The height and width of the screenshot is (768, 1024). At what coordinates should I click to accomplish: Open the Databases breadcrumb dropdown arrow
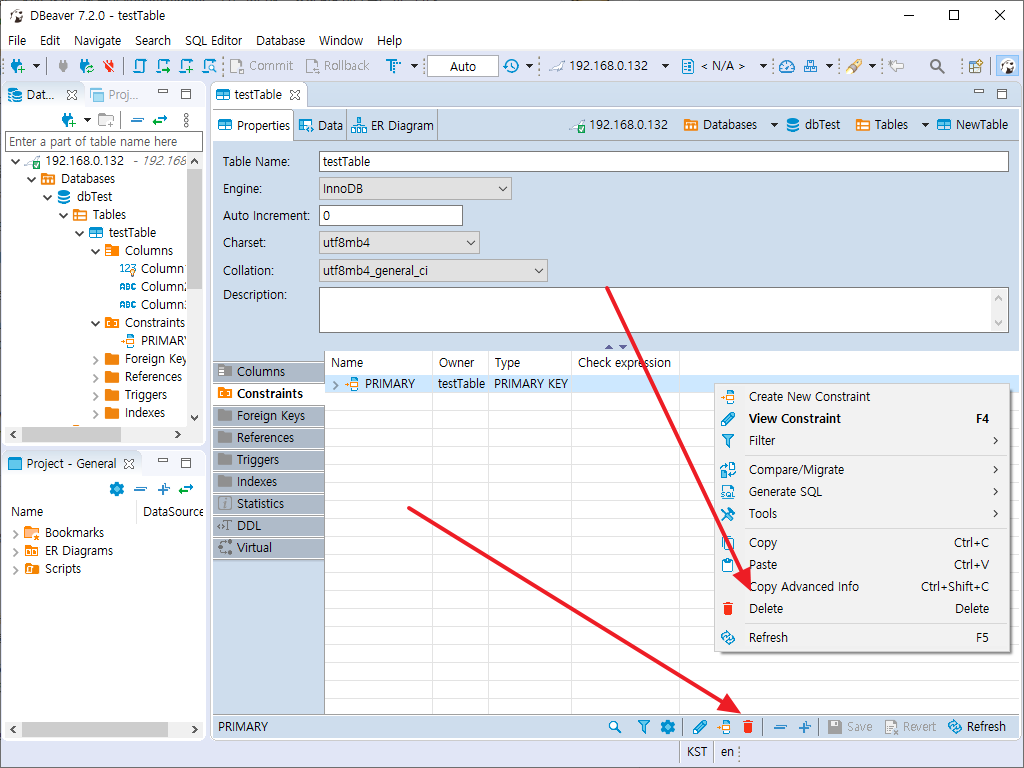pos(774,125)
